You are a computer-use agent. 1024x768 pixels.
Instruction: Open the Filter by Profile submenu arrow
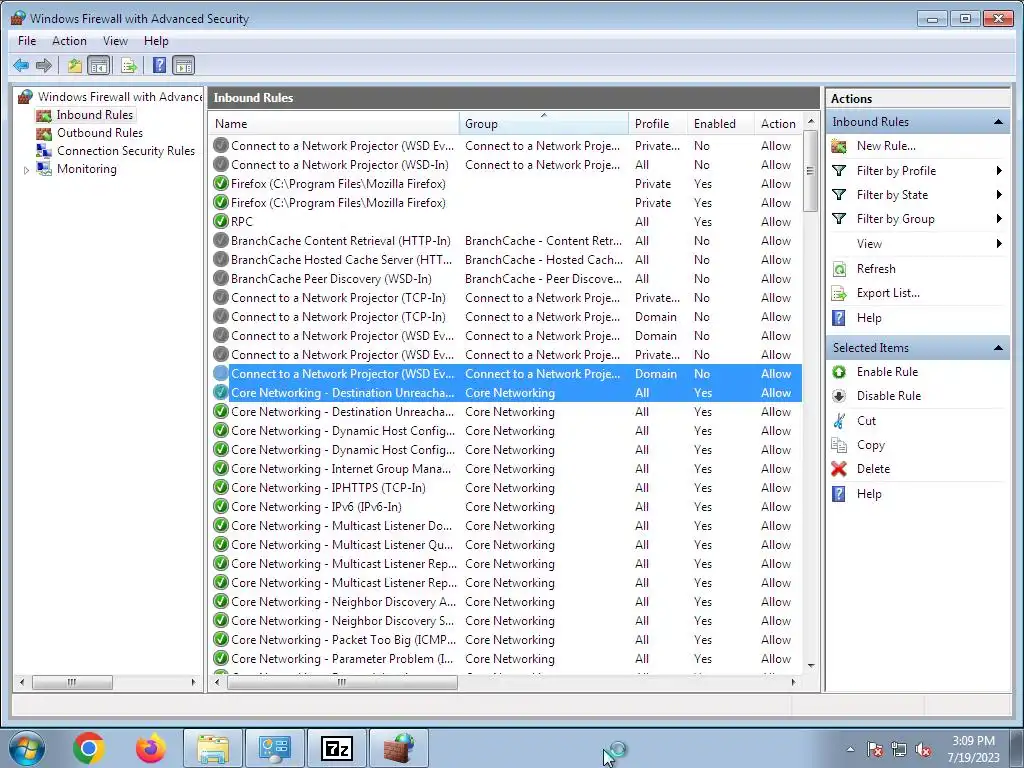pos(999,171)
